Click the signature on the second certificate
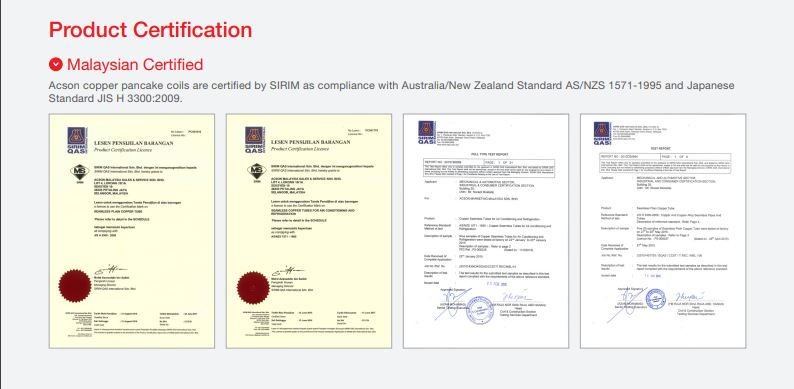 click(x=289, y=270)
